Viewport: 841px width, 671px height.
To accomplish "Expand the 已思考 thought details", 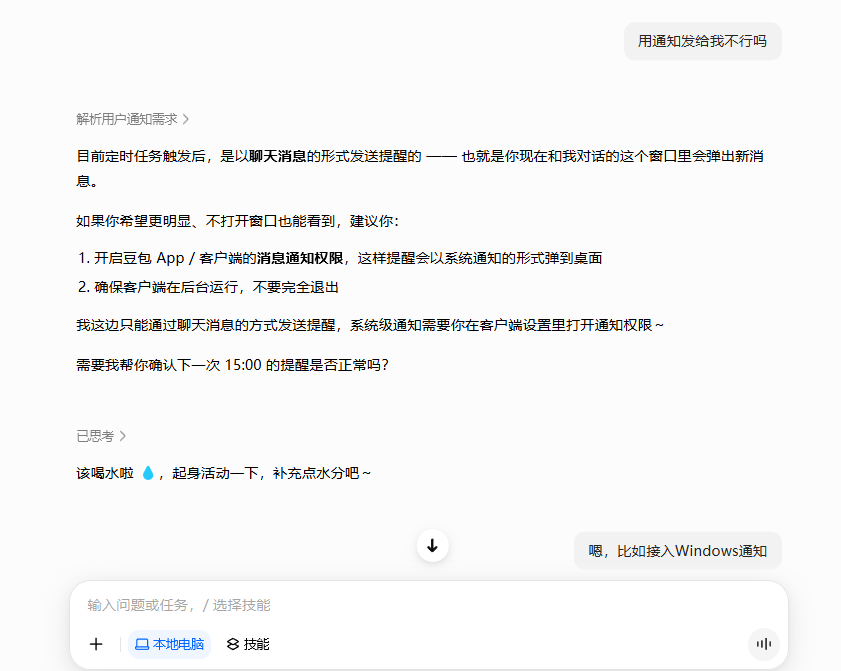I will click(x=101, y=436).
